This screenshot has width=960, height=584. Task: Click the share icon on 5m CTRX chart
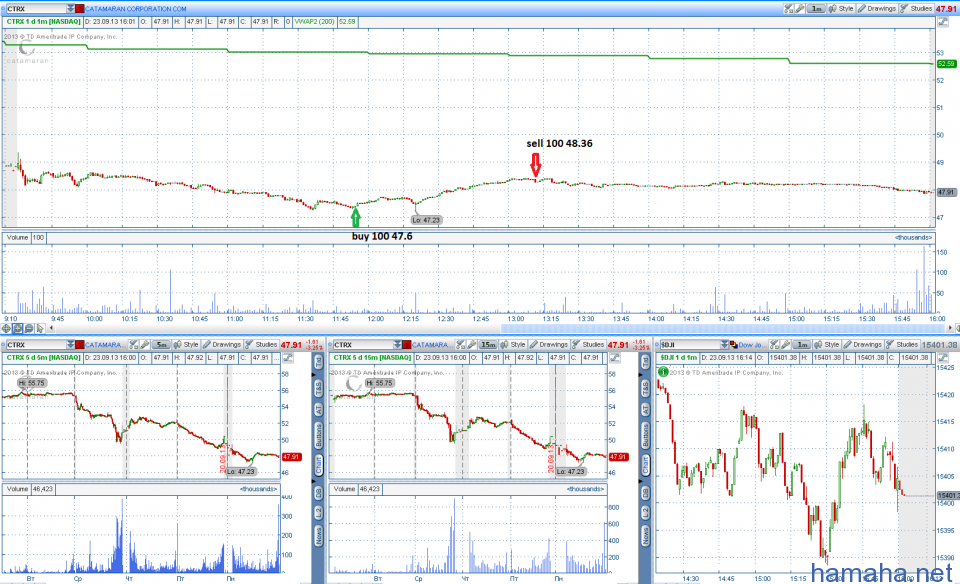(x=133, y=345)
